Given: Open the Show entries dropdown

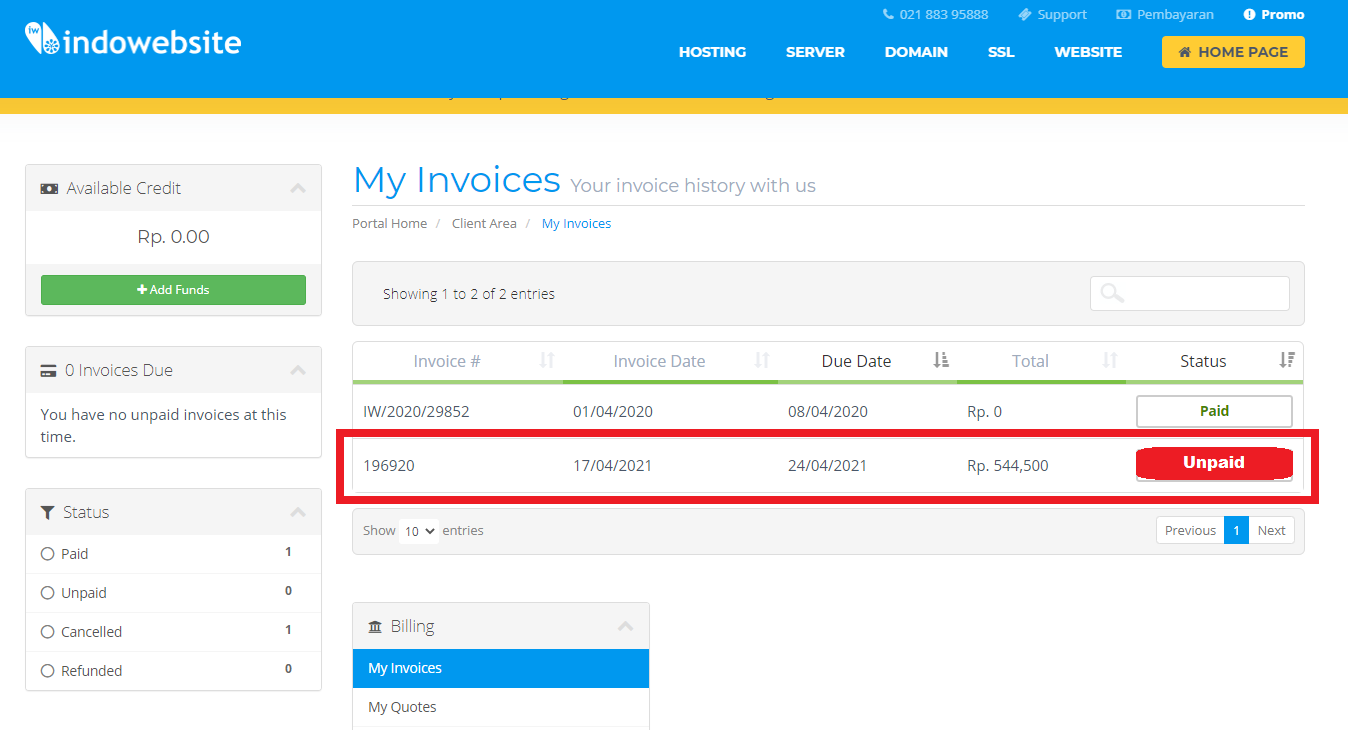Looking at the screenshot, I should [417, 530].
